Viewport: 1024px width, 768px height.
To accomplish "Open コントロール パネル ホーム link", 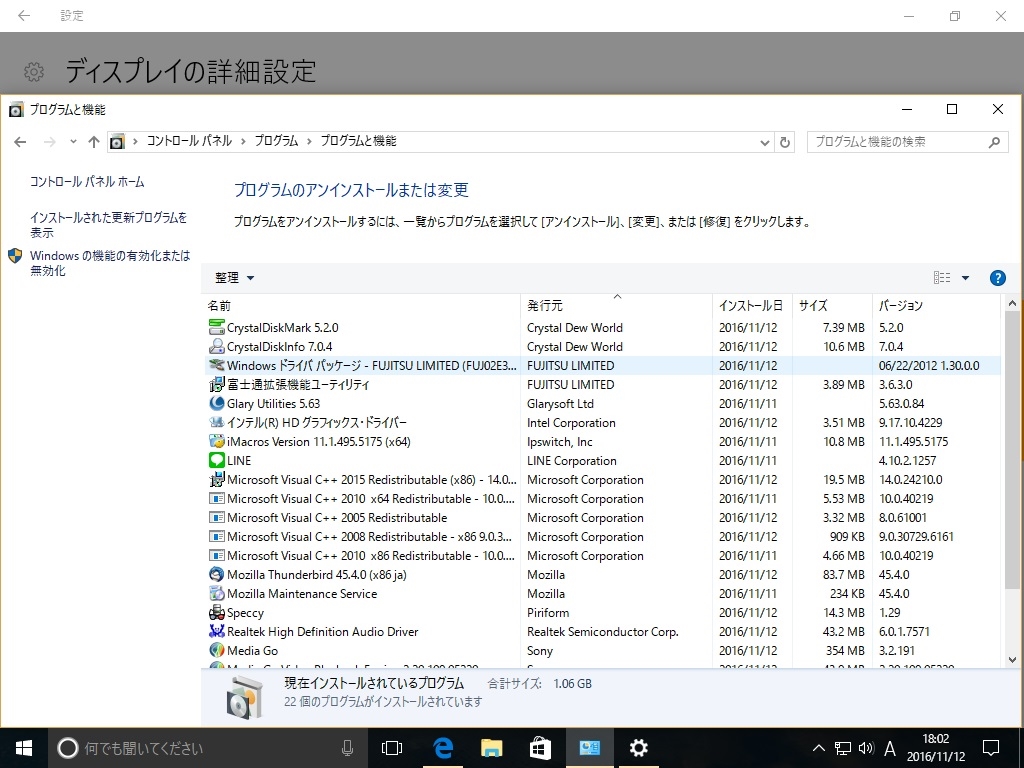I will tap(87, 182).
